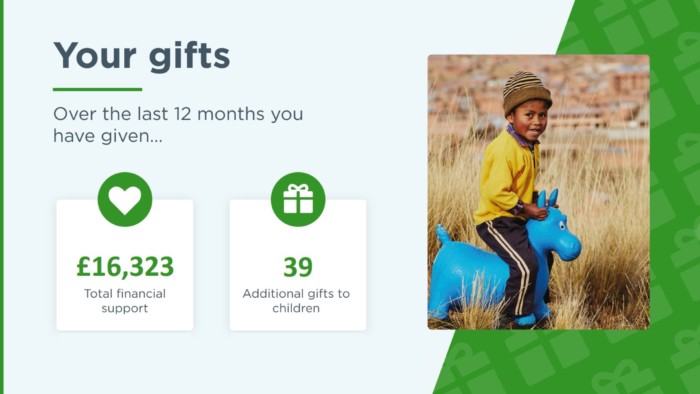Image resolution: width=700 pixels, height=394 pixels.
Task: Click the white heart icon
Action: click(x=125, y=199)
